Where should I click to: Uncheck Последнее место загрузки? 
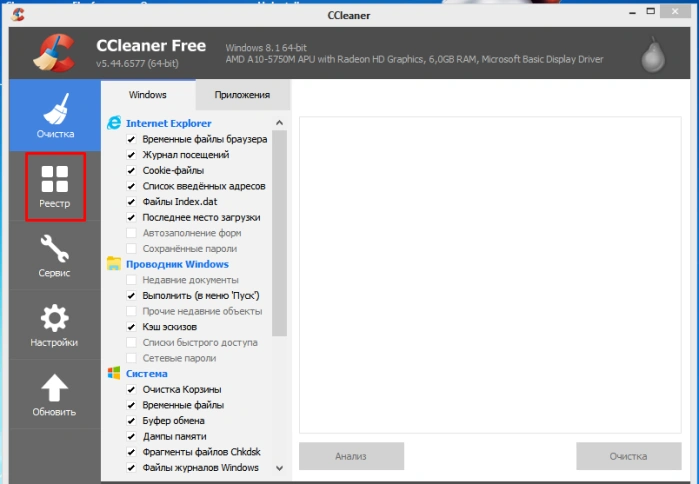131,217
